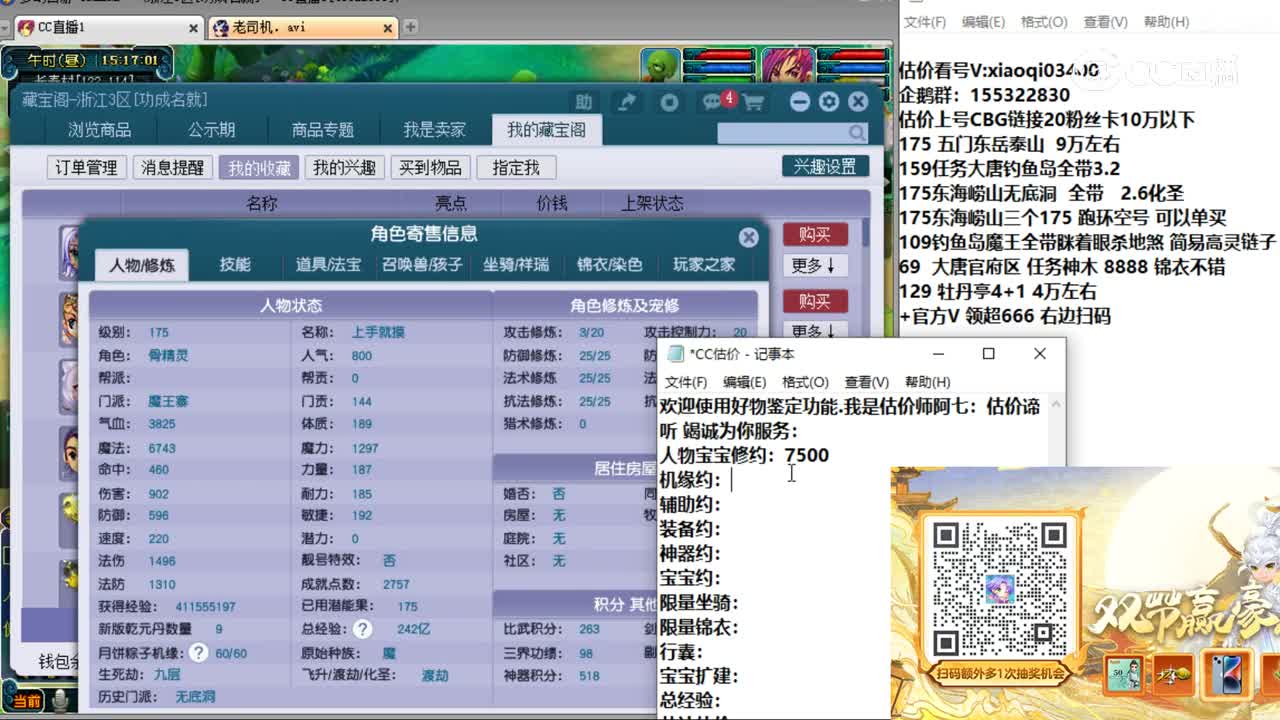
Task: Click the pink-haired character portrait at top
Action: [787, 65]
